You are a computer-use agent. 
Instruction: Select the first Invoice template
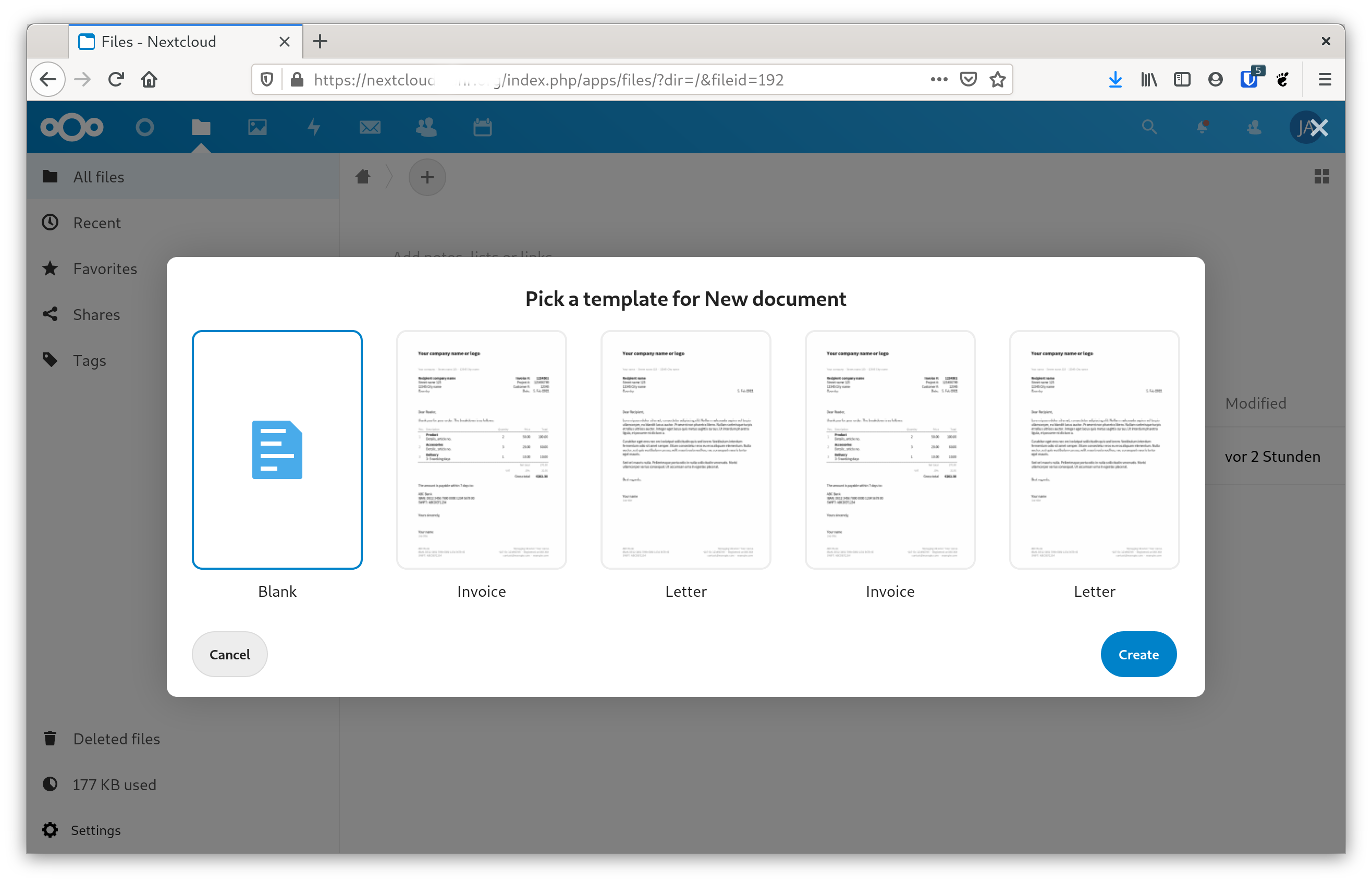pyautogui.click(x=481, y=450)
